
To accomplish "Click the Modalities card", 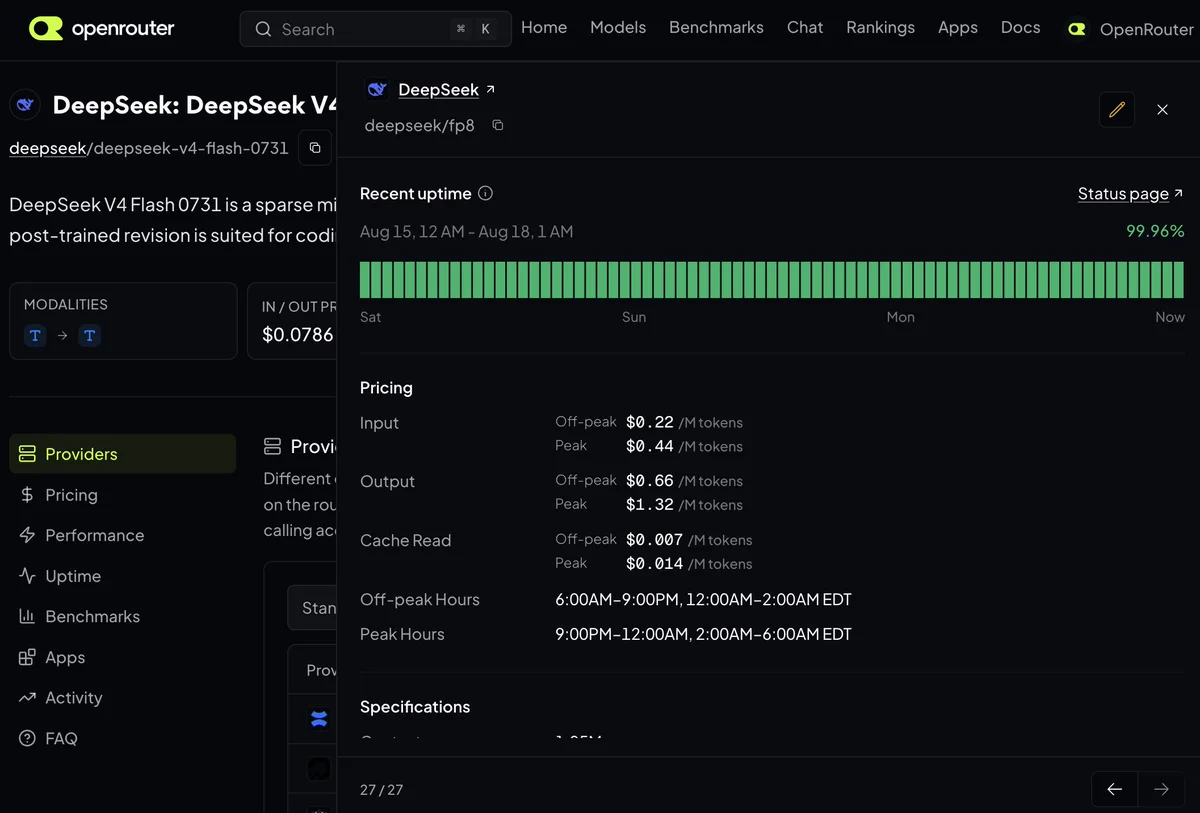I will [x=123, y=321].
